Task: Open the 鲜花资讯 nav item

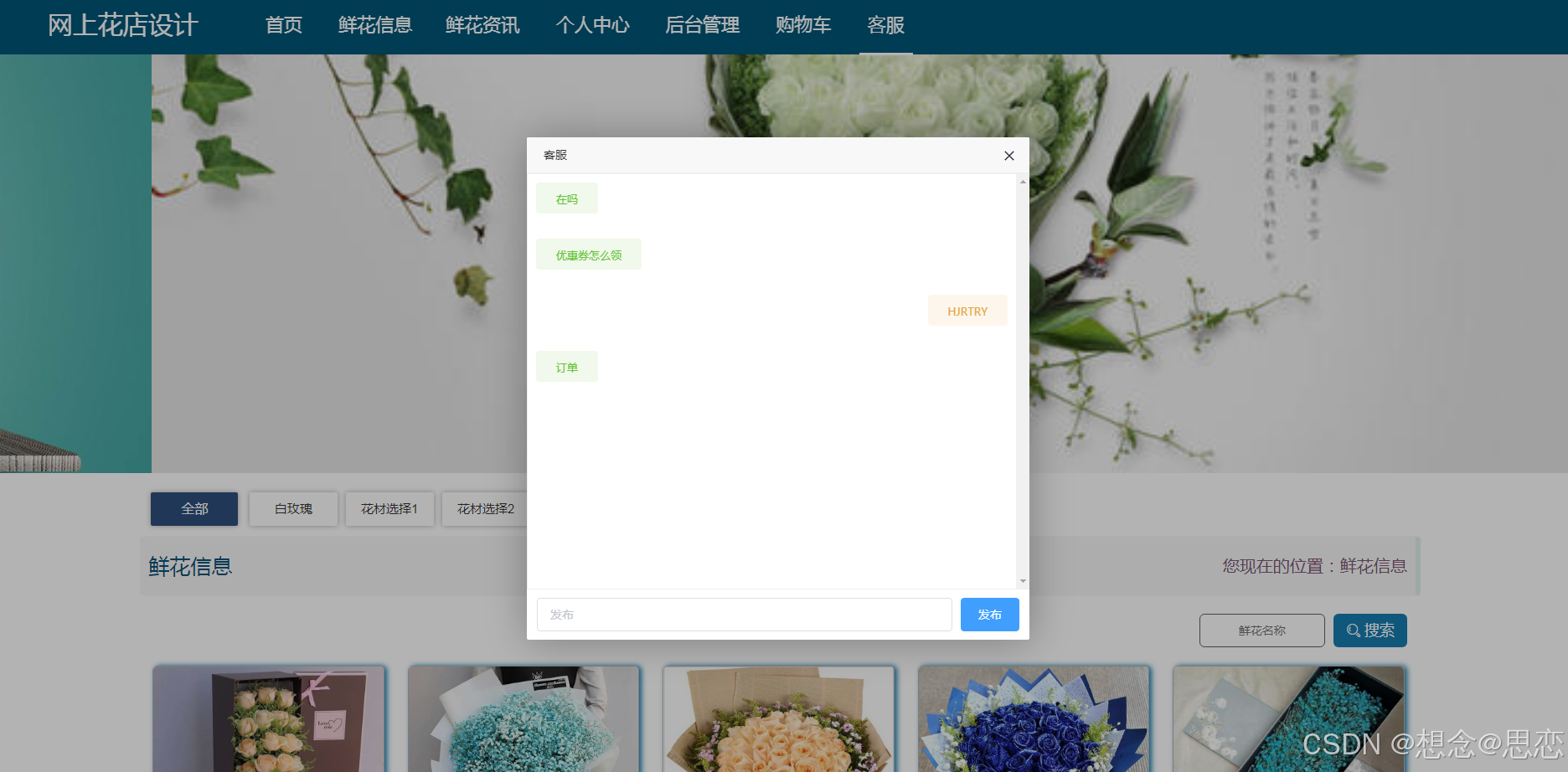Action: [482, 25]
